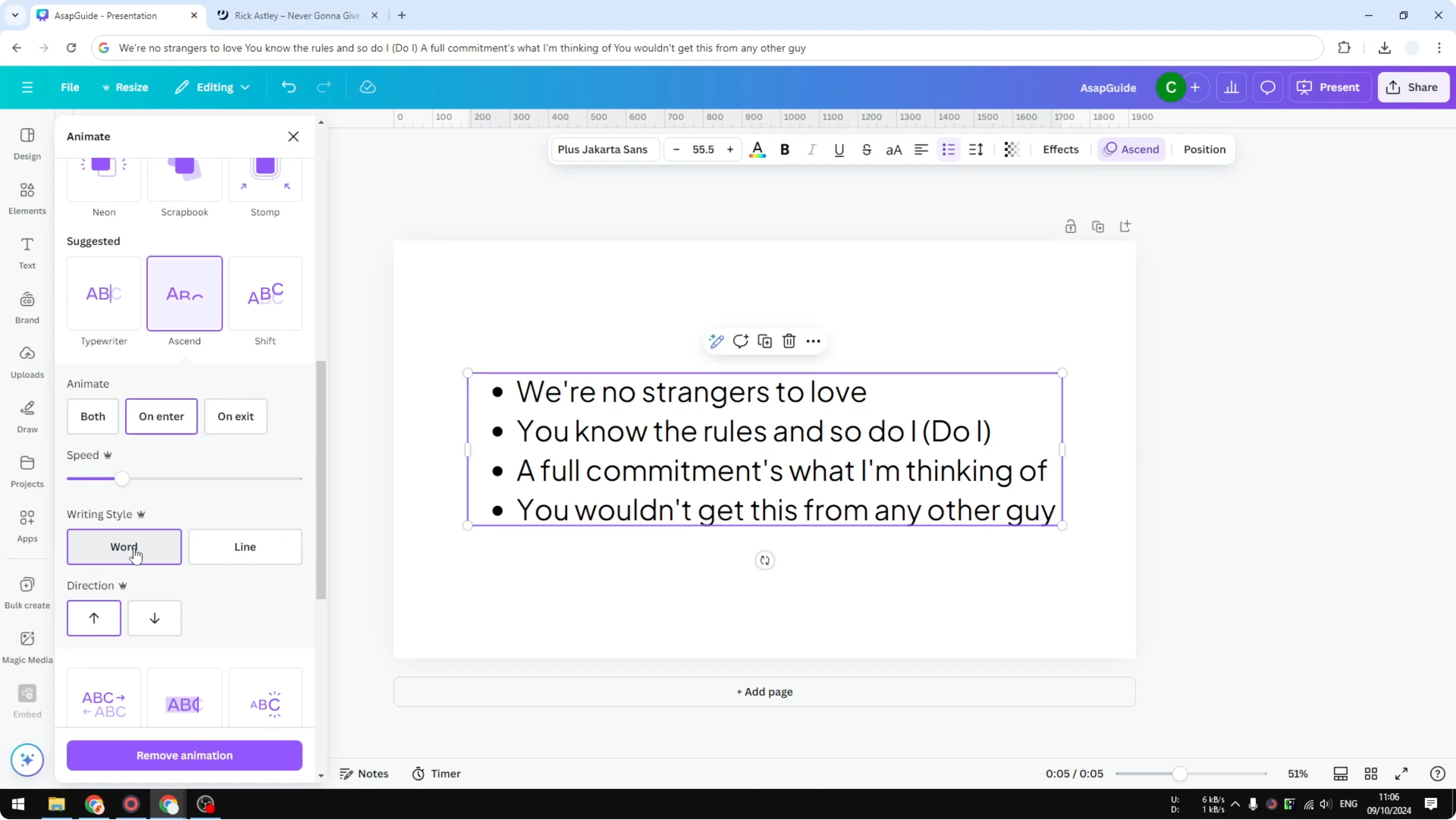
Task: Open the Draw sidebar tool
Action: pyautogui.click(x=27, y=417)
